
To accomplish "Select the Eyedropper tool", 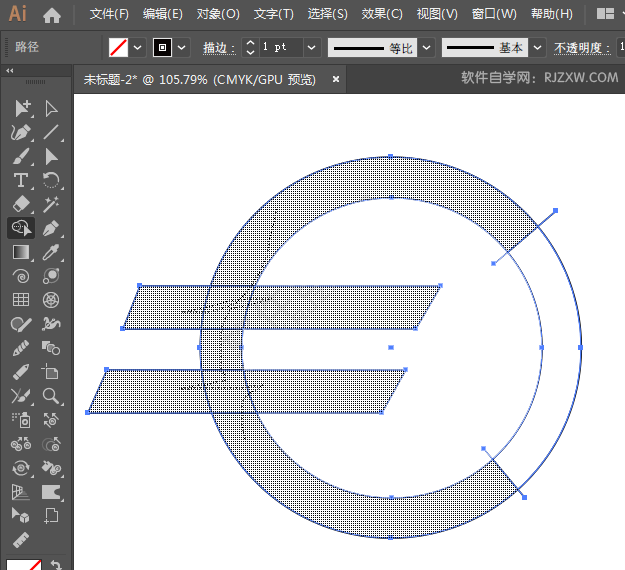I will [x=51, y=252].
